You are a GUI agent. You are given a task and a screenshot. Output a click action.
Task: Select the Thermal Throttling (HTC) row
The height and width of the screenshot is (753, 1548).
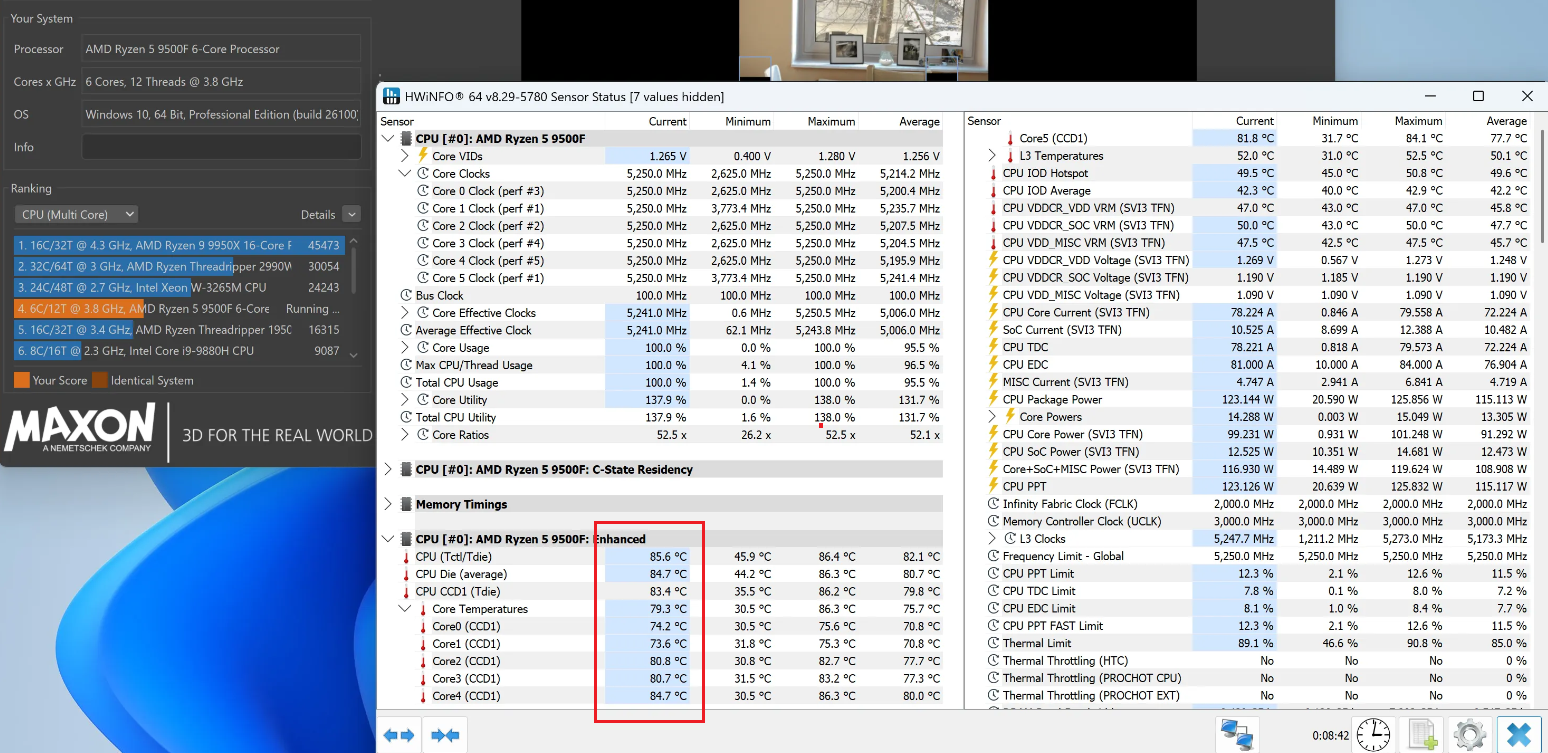(1248, 660)
